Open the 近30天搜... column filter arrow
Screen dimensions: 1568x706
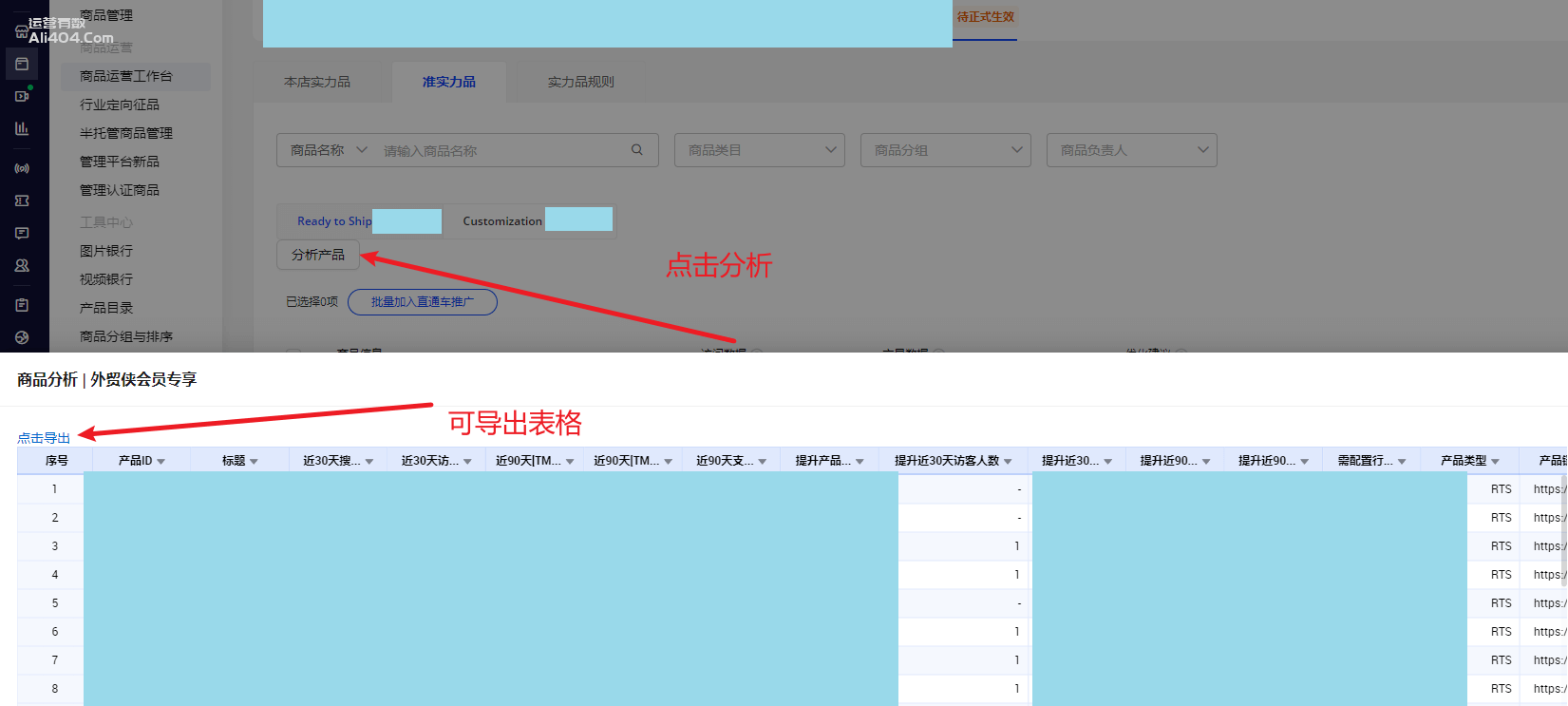coord(369,461)
